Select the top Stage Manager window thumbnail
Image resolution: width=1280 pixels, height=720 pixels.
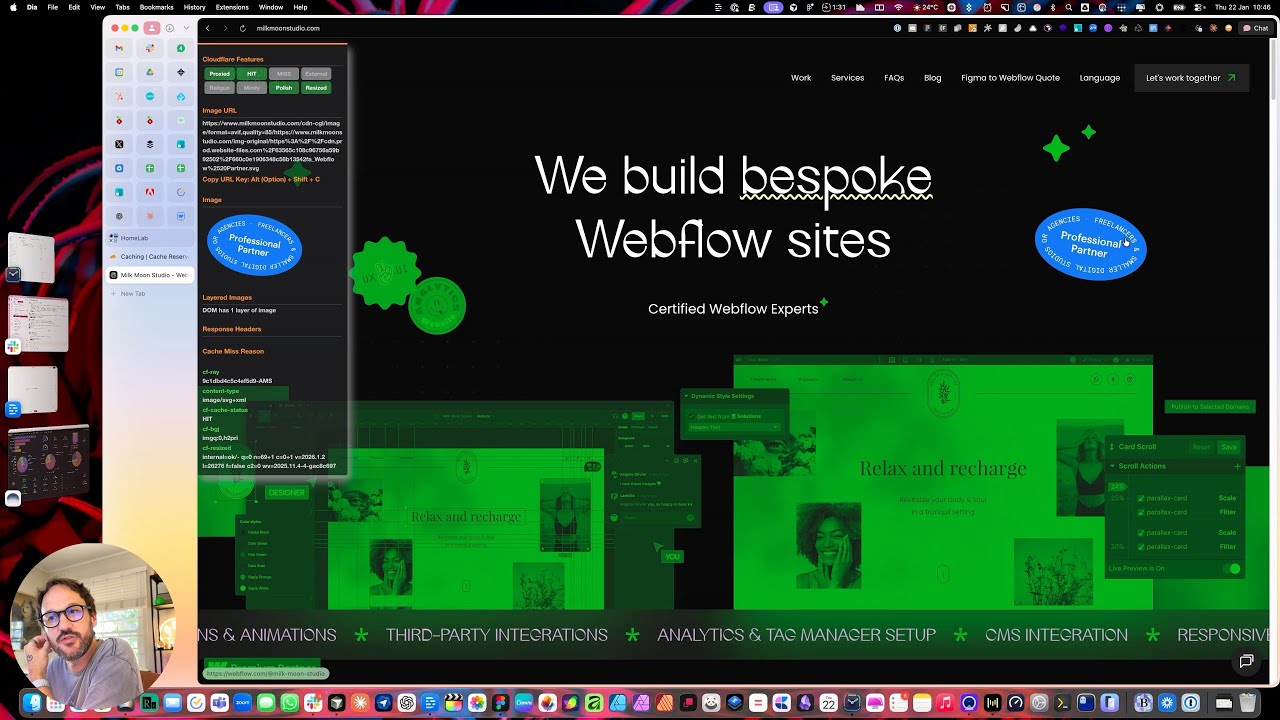(31, 258)
